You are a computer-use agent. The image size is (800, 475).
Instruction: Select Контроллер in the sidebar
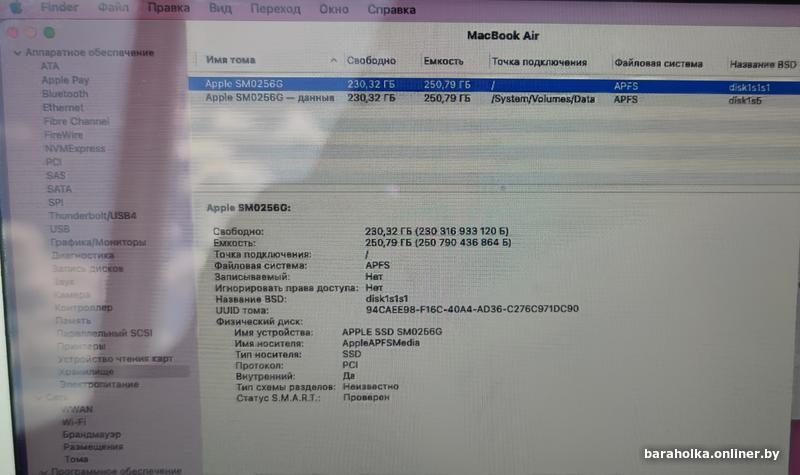(84, 308)
